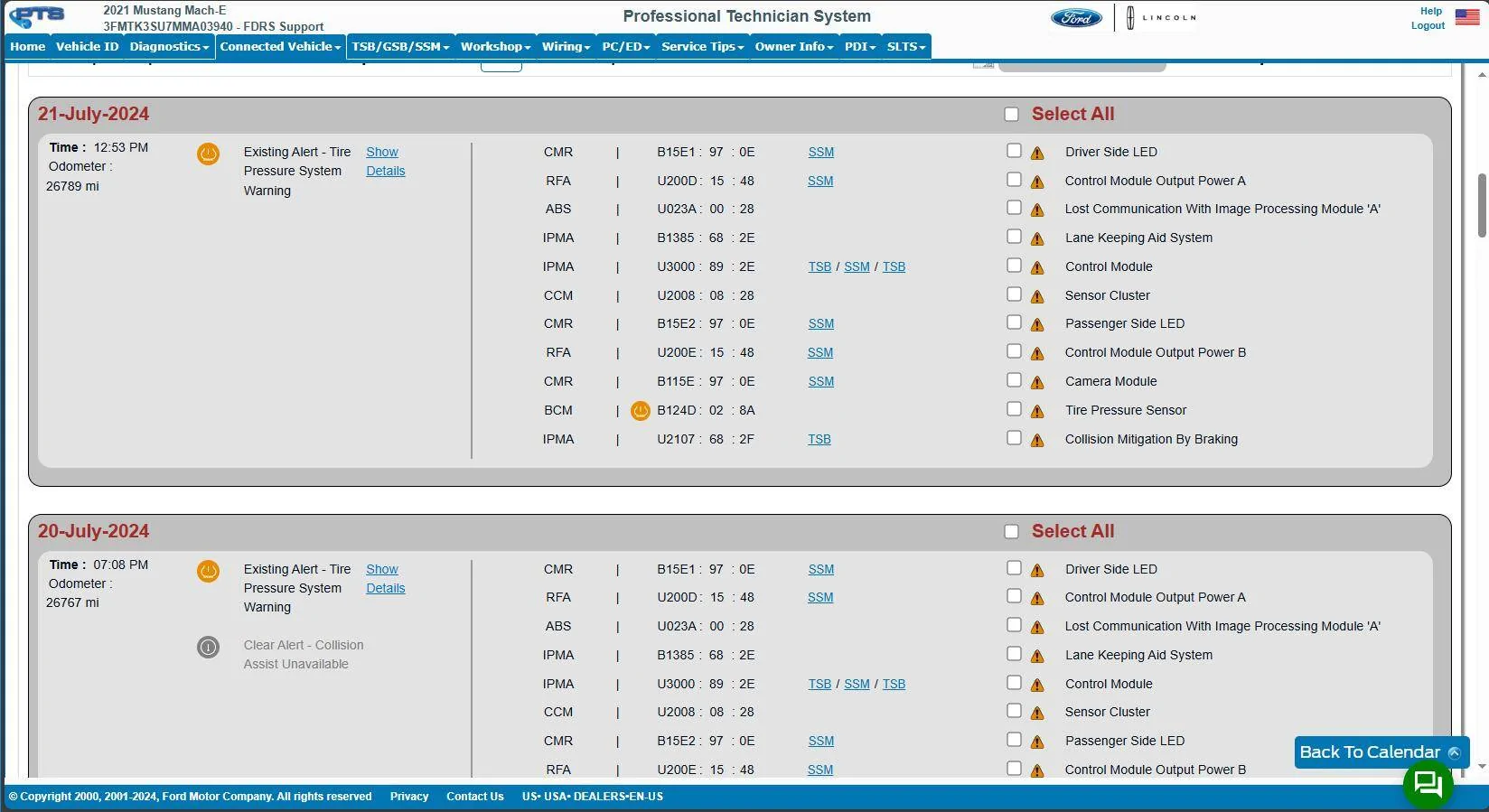Screen dimensions: 1489x812
Task: Click the Lincoln logo
Action: tap(1162, 17)
